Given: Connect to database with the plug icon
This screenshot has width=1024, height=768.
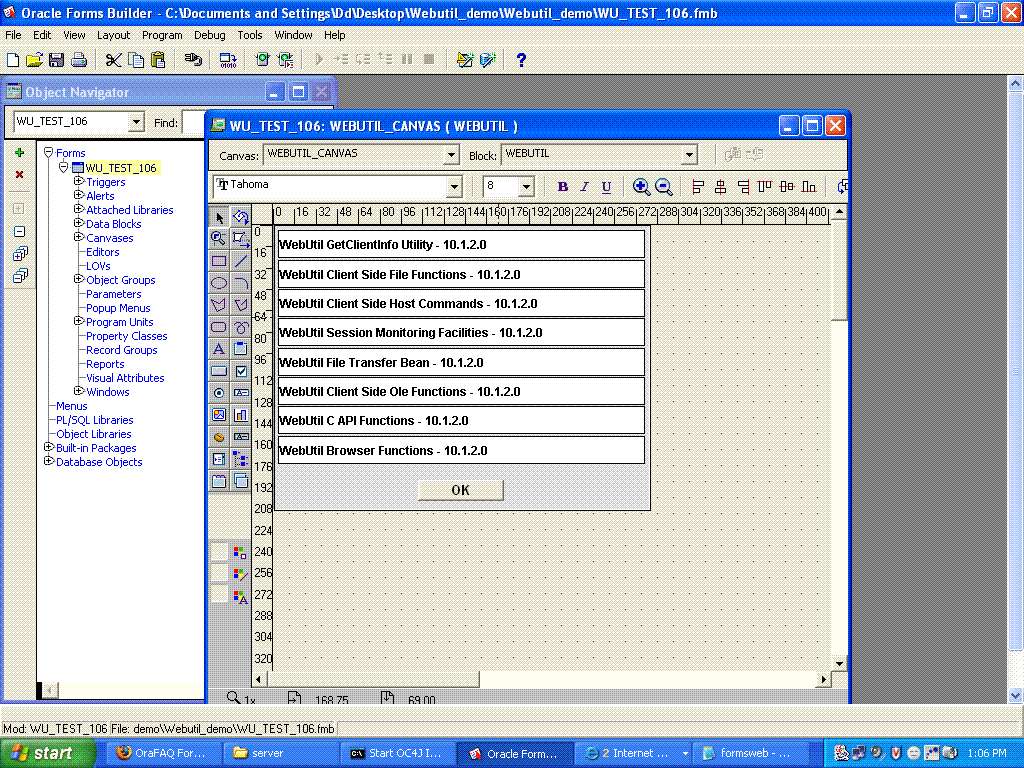Looking at the screenshot, I should tap(193, 60).
